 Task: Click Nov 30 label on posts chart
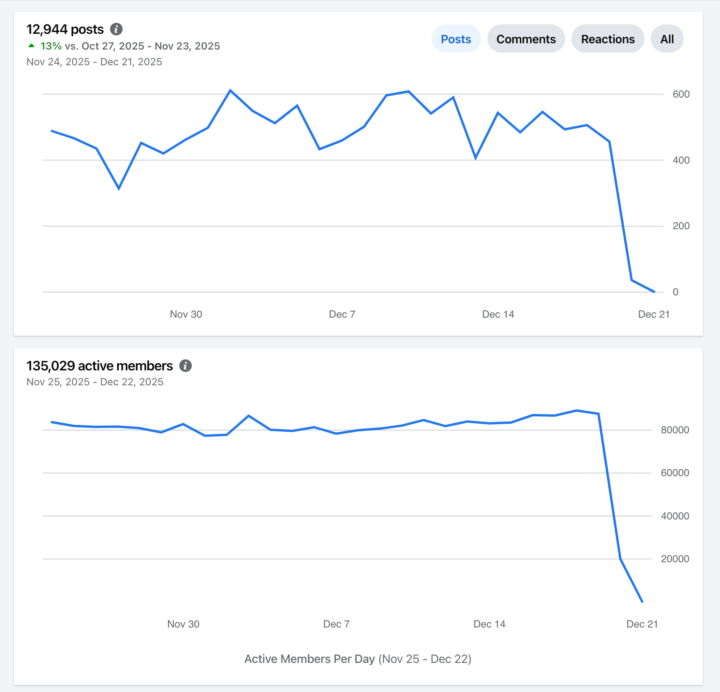(x=186, y=314)
